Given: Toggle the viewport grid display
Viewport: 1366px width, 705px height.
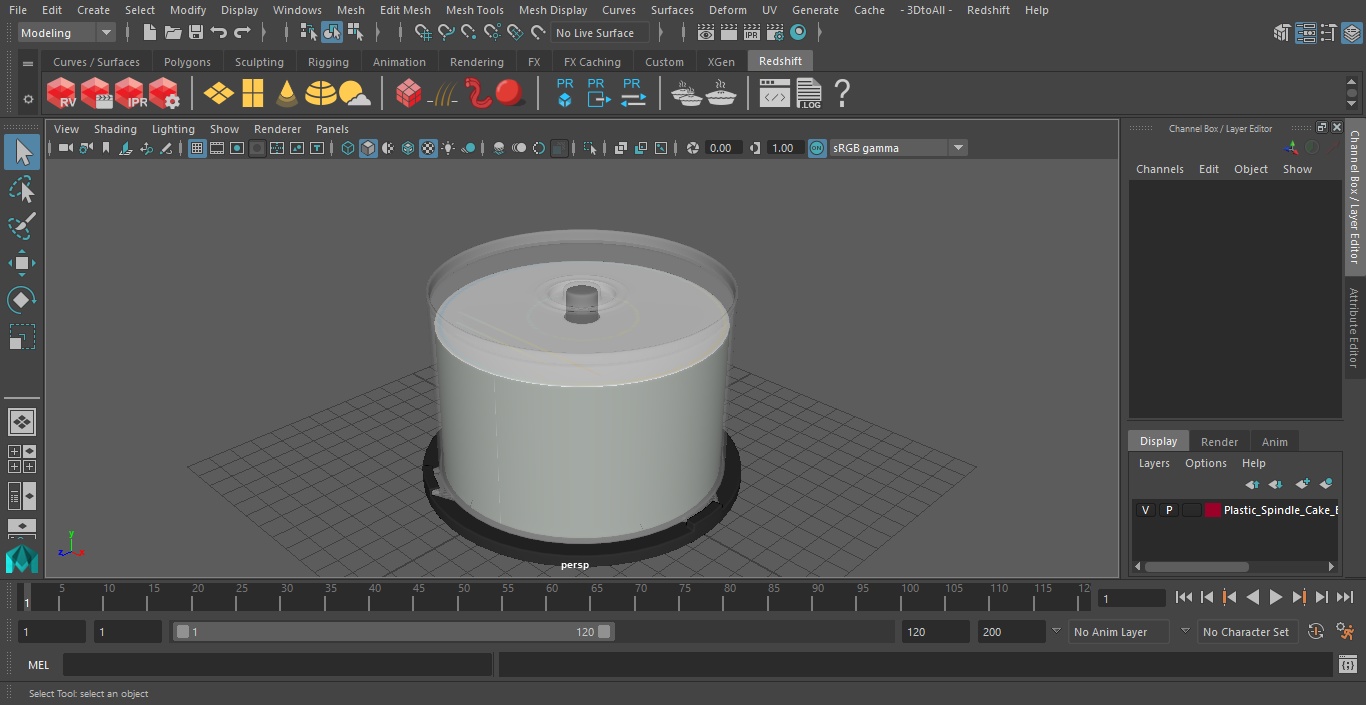Looking at the screenshot, I should click(197, 148).
